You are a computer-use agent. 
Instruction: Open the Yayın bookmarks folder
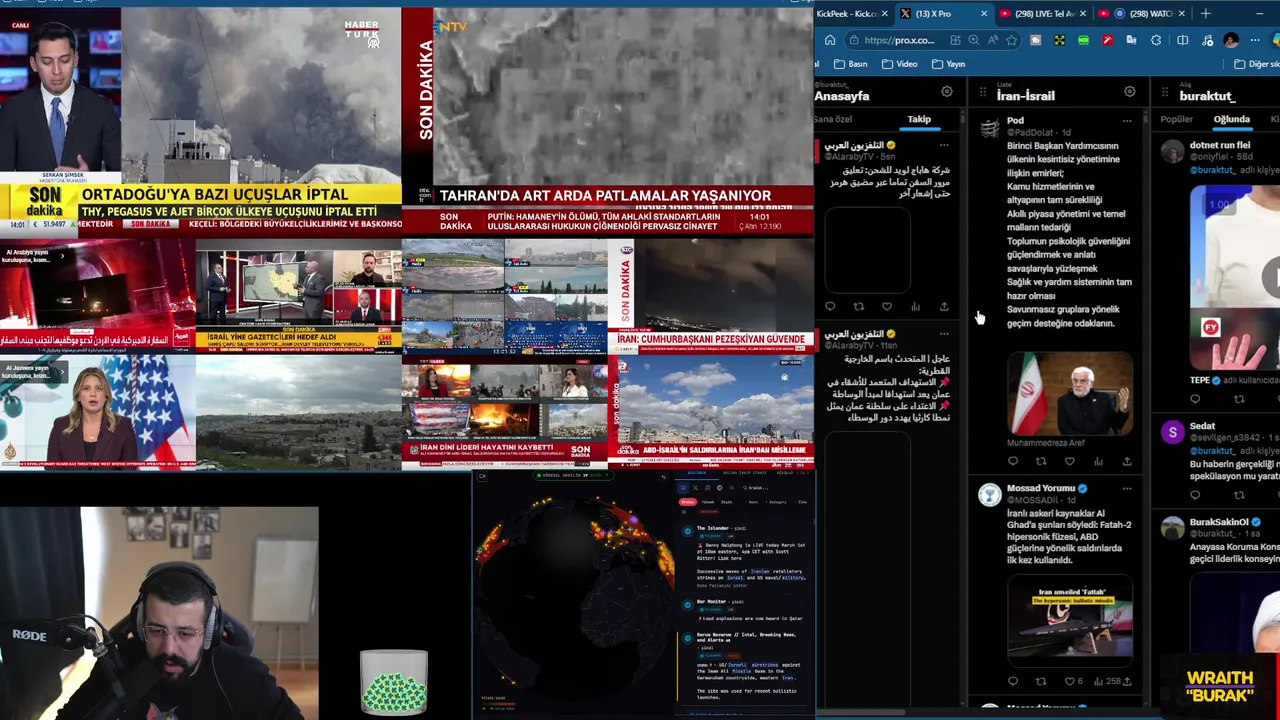pyautogui.click(x=948, y=64)
